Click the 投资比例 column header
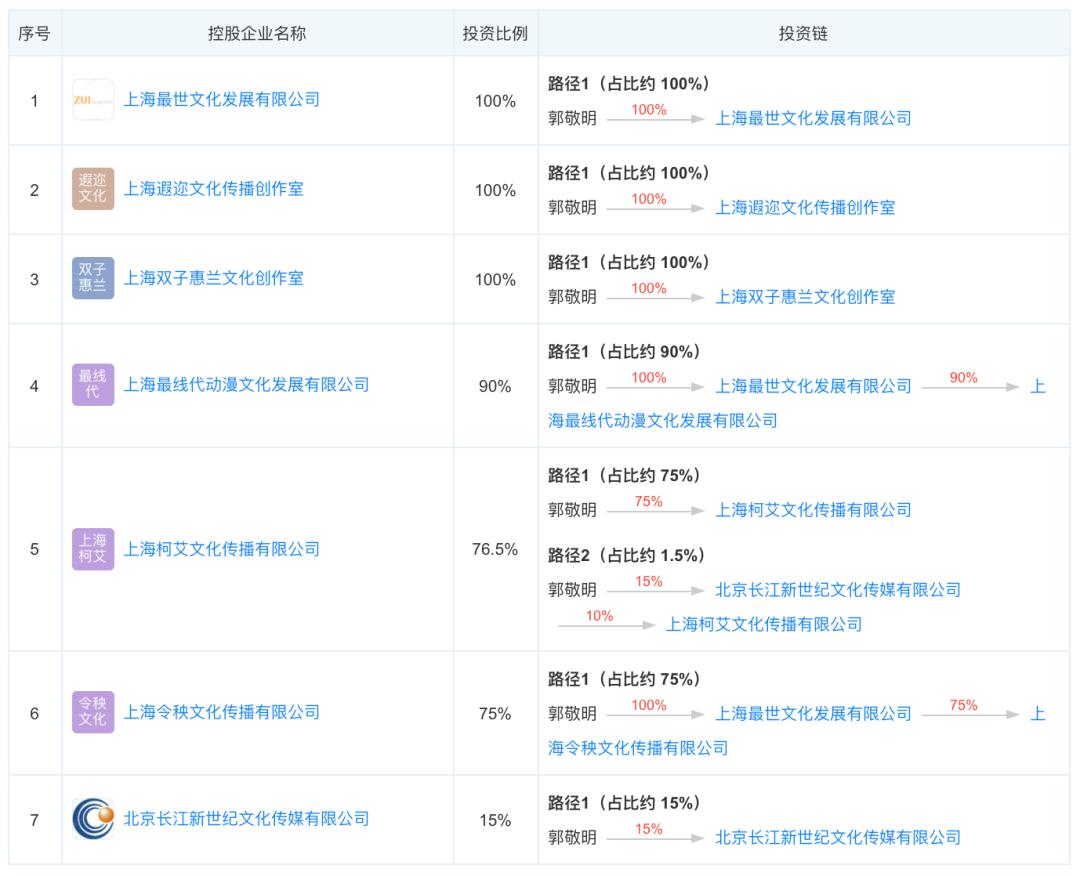The width and height of the screenshot is (1080, 876). pos(495,34)
